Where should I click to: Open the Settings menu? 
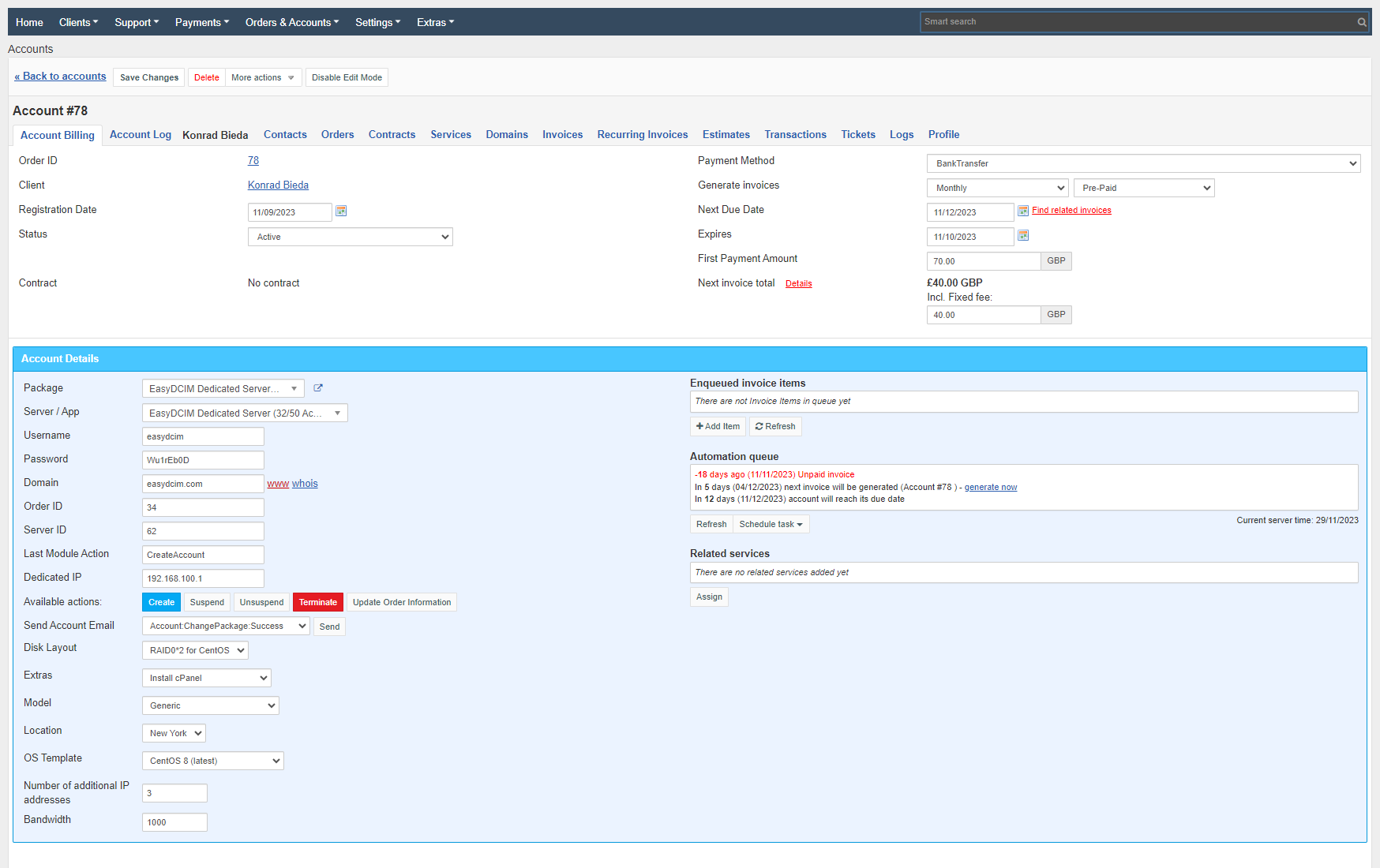click(x=378, y=22)
